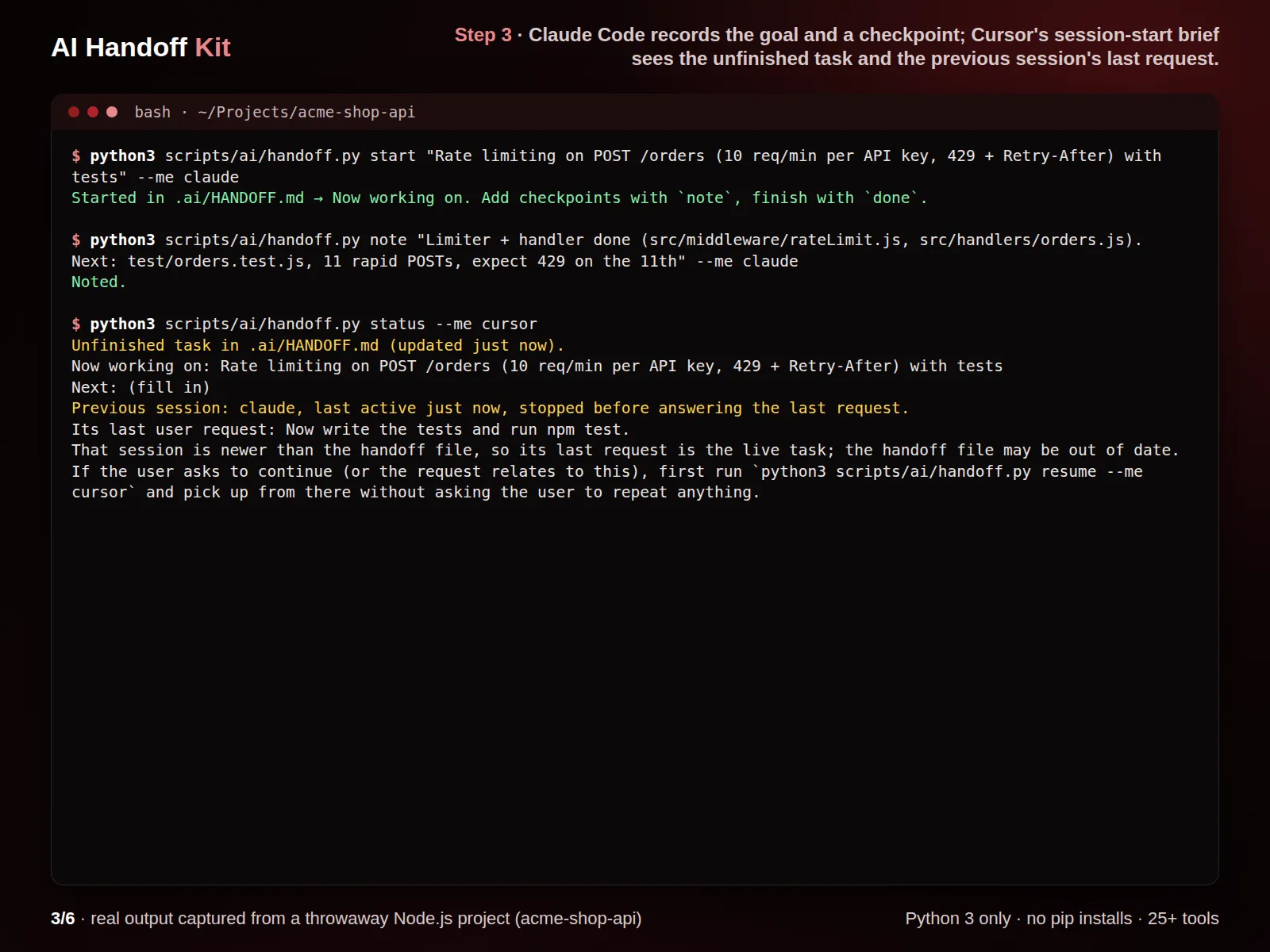Click the green 'Noted.' output
The image size is (1270, 952).
[98, 282]
